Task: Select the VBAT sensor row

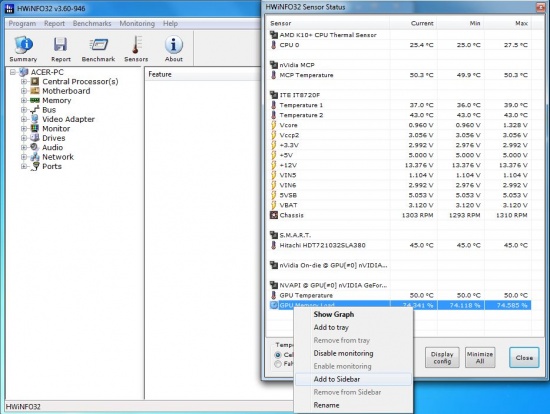Action: (x=400, y=205)
